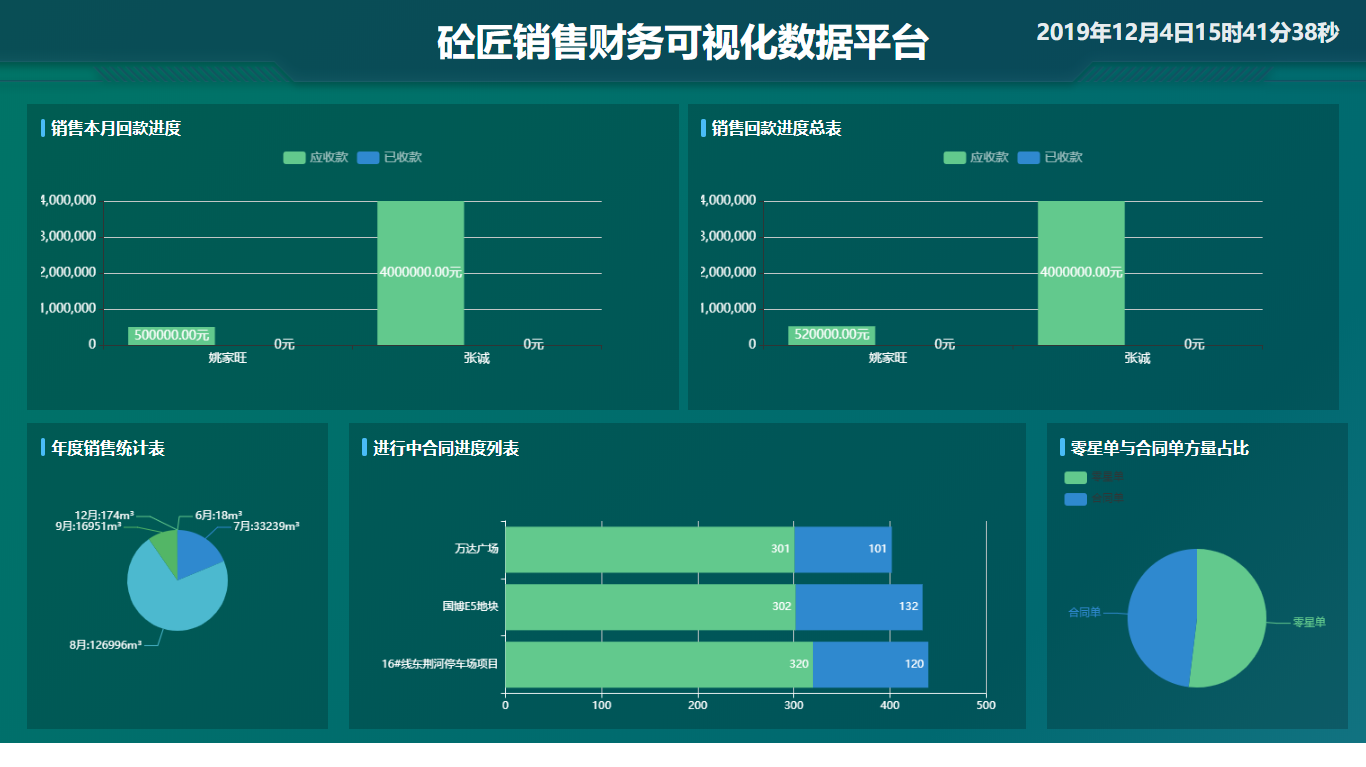
Task: Click the 进行中合同进度列表 panel title
Action: pyautogui.click(x=446, y=448)
